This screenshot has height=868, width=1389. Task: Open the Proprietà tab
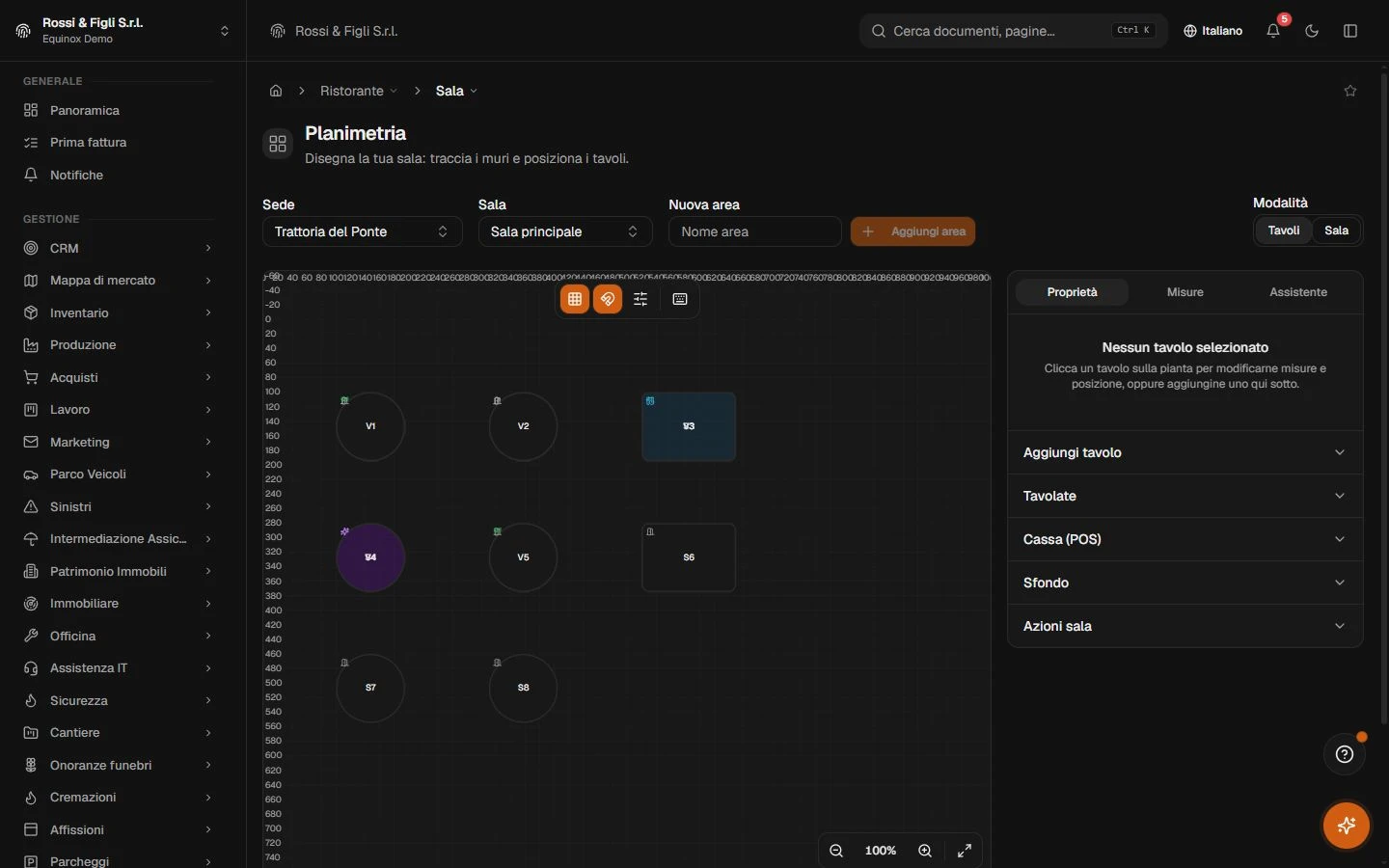[1072, 292]
